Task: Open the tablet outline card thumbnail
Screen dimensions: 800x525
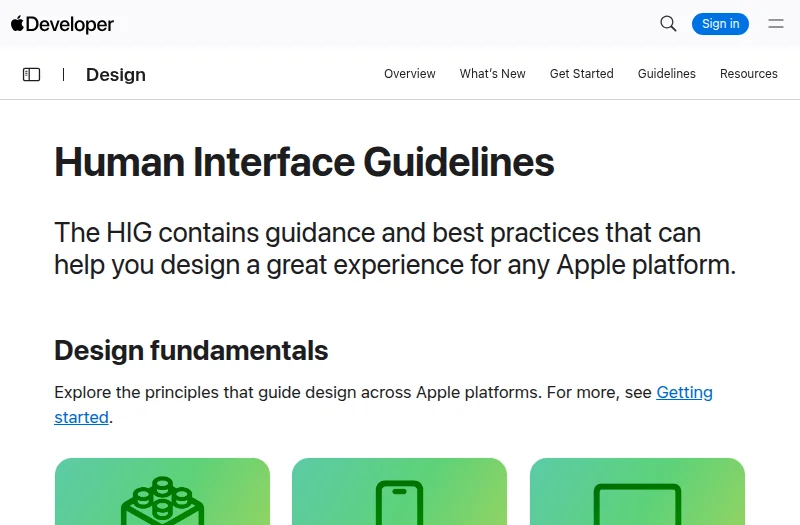Action: coord(637,491)
